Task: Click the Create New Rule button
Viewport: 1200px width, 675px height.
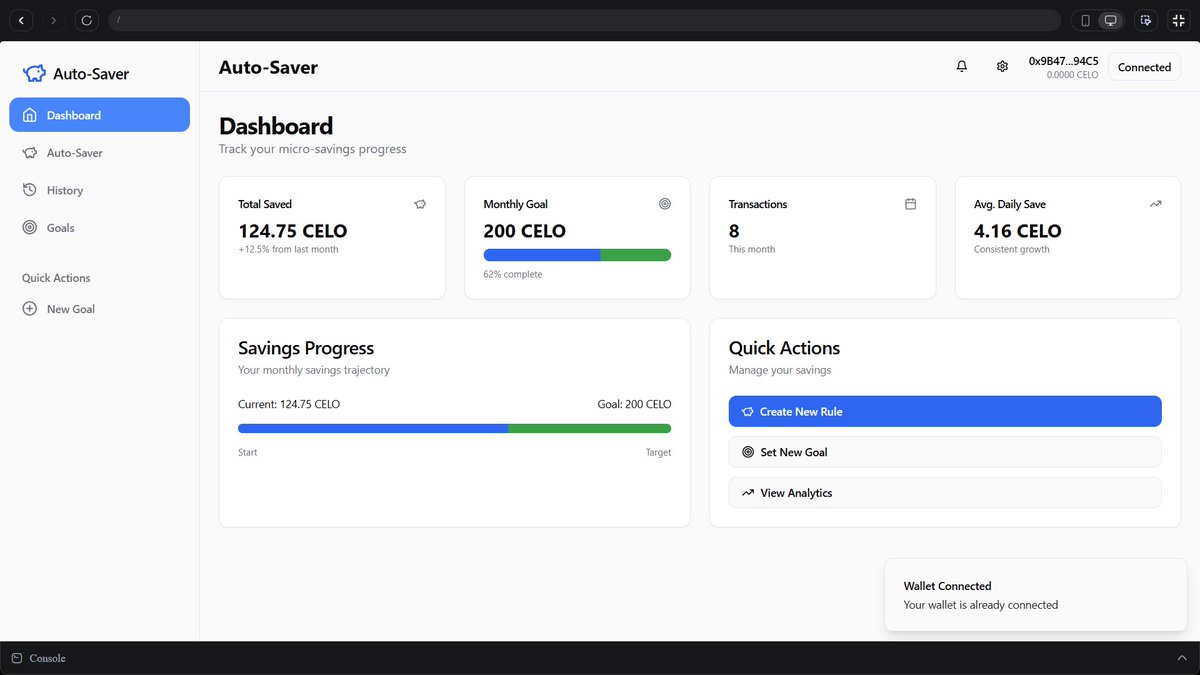Action: 945,411
